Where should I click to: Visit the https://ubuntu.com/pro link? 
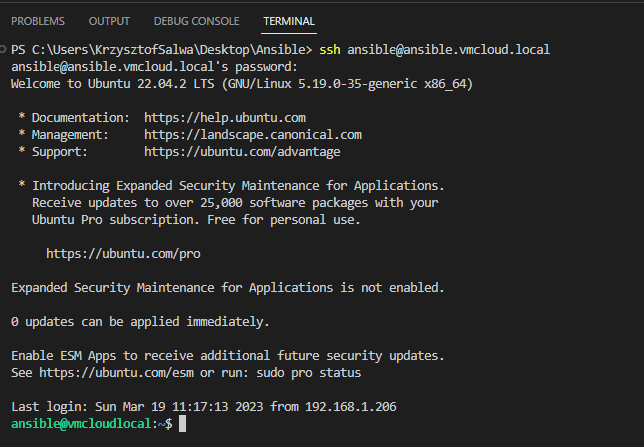coord(123,254)
